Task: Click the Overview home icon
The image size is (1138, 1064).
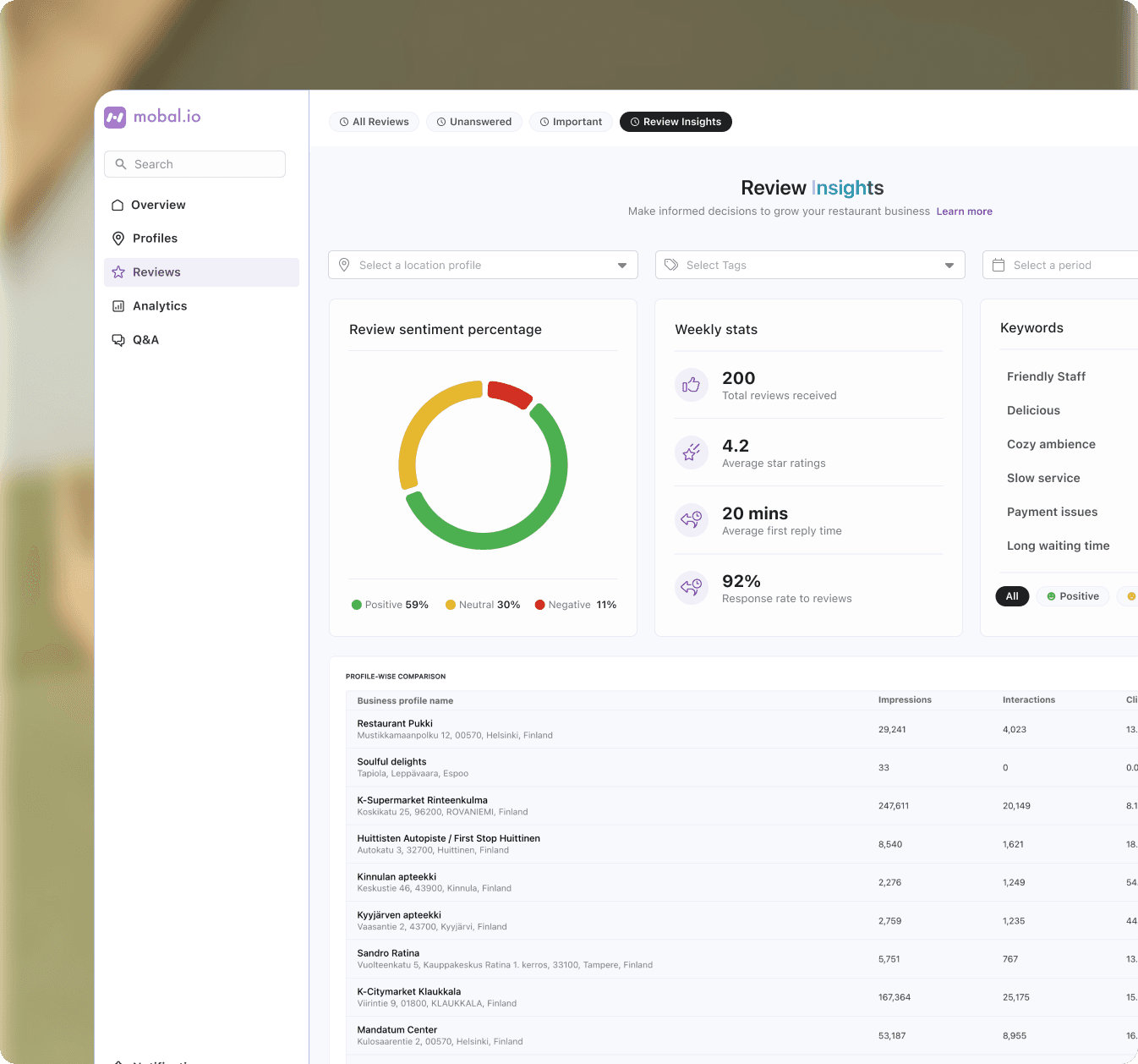Action: click(118, 205)
